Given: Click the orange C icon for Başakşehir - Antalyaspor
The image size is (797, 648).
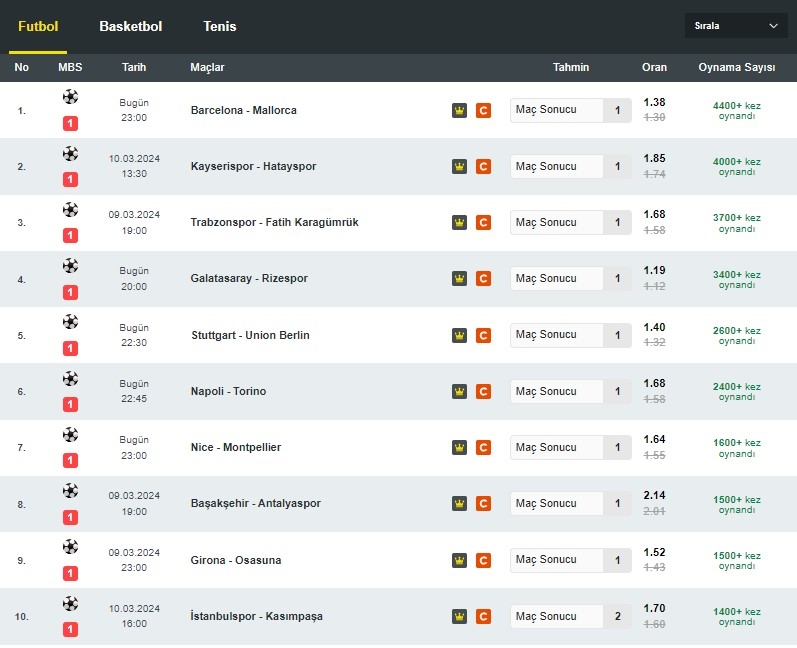Looking at the screenshot, I should (483, 503).
